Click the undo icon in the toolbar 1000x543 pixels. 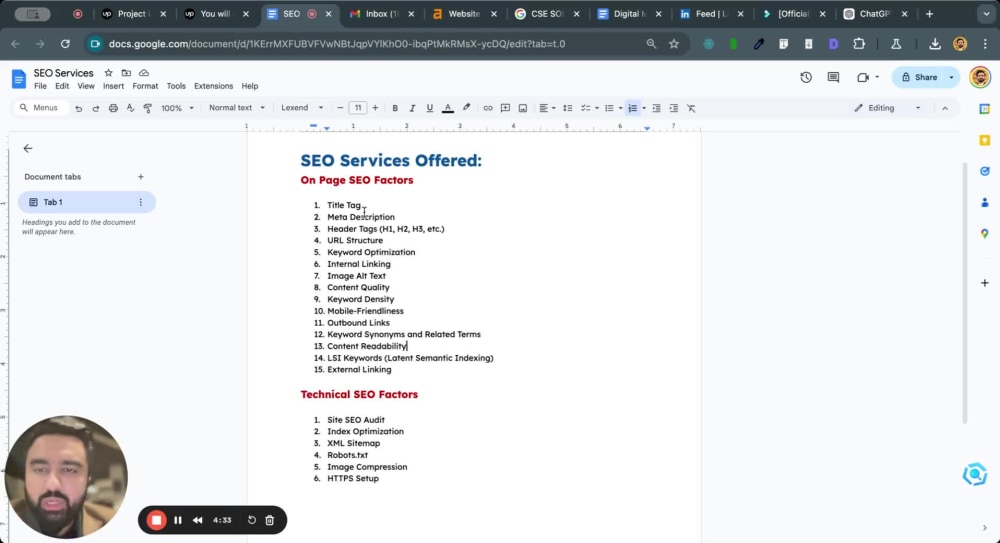point(78,108)
